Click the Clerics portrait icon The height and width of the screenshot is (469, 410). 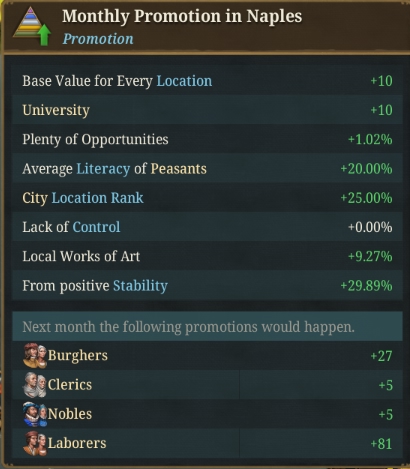[x=35, y=385]
